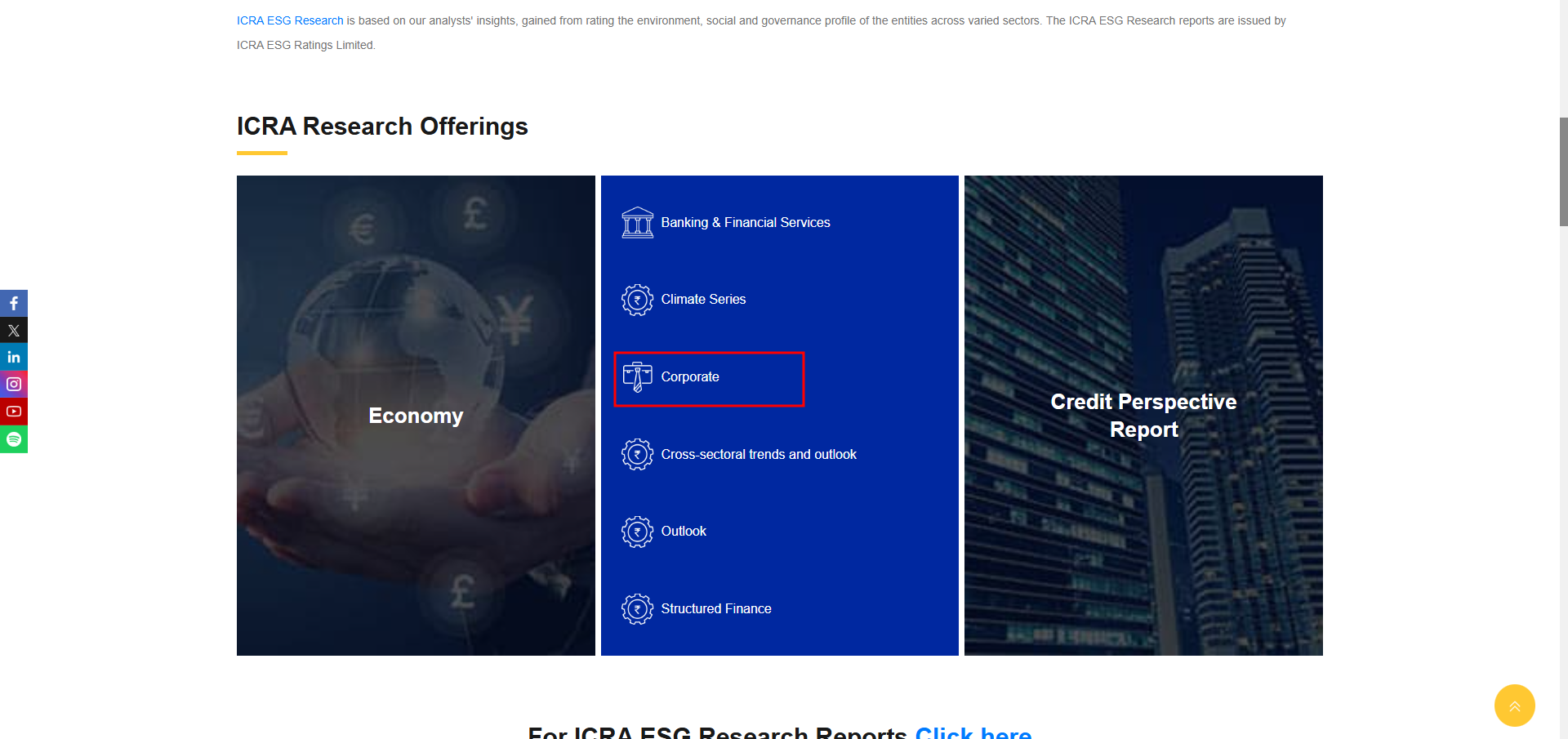The height and width of the screenshot is (739, 1568).
Task: Click the X (Twitter) social icon
Action: [x=14, y=331]
